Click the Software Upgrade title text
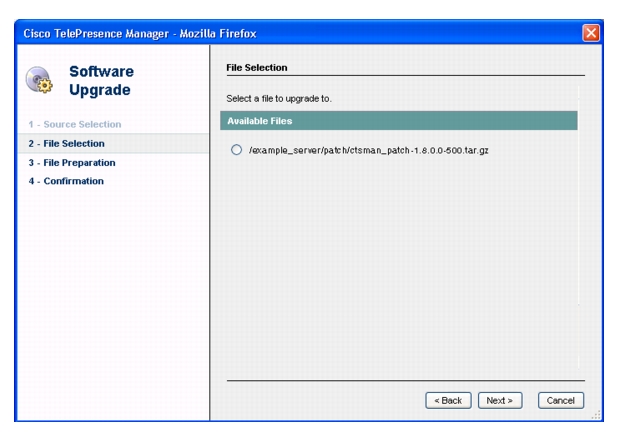This screenshot has width=618, height=439. point(101,80)
